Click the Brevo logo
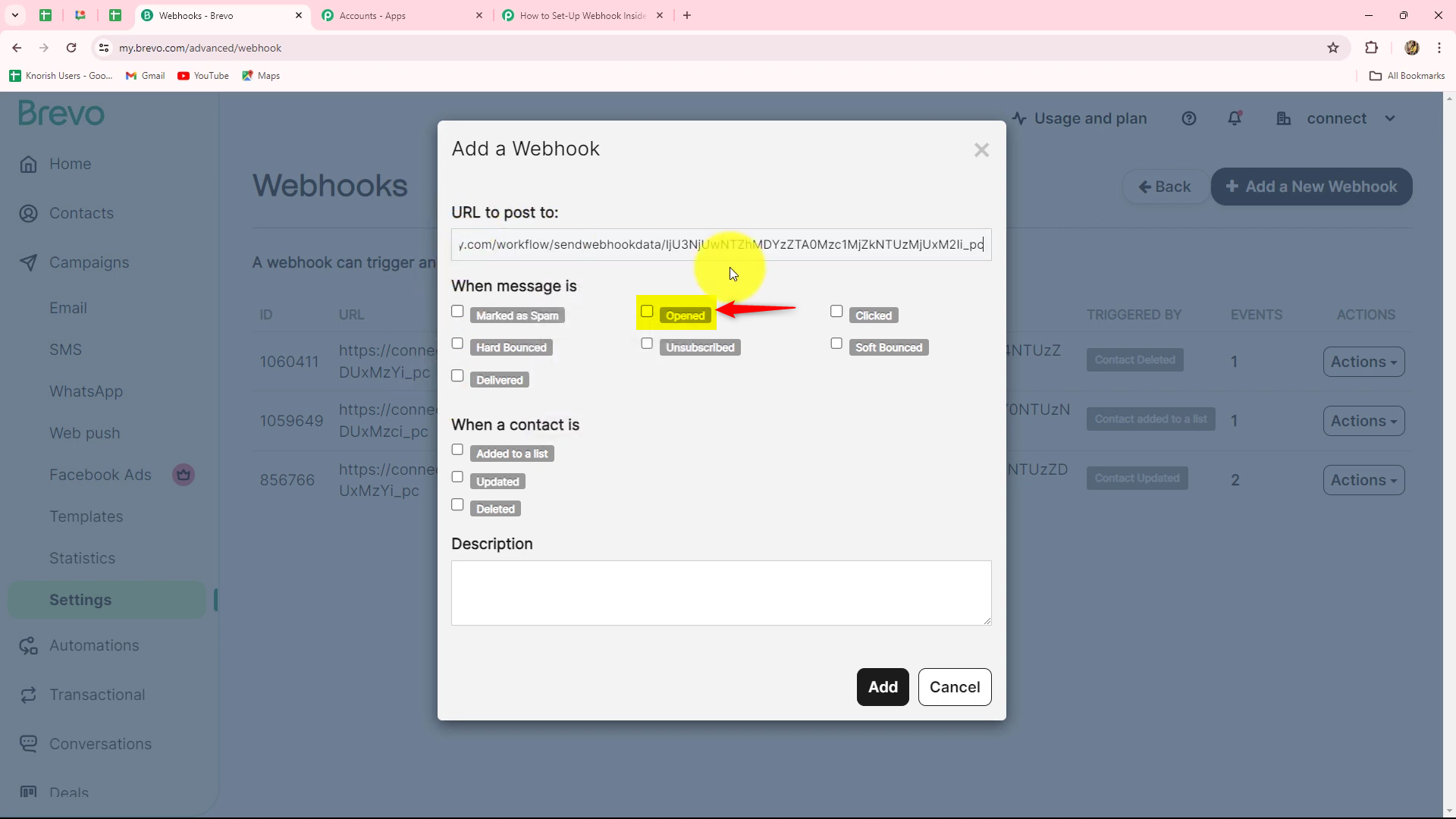 61,114
